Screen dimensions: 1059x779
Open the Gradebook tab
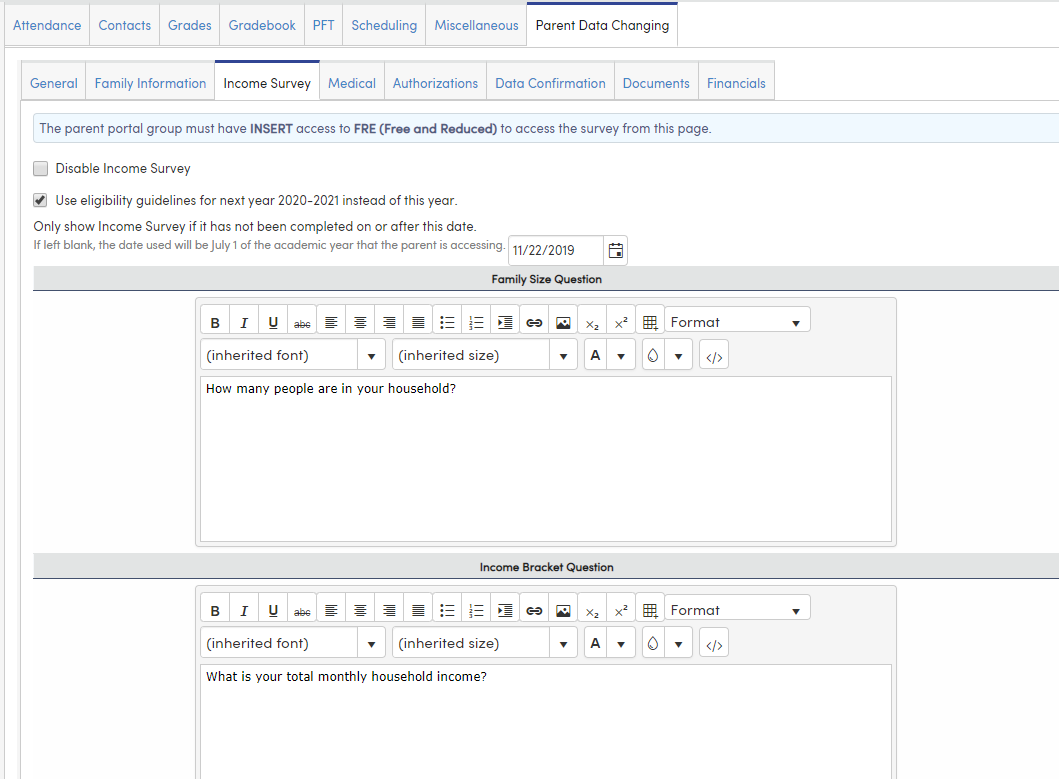[x=261, y=24]
